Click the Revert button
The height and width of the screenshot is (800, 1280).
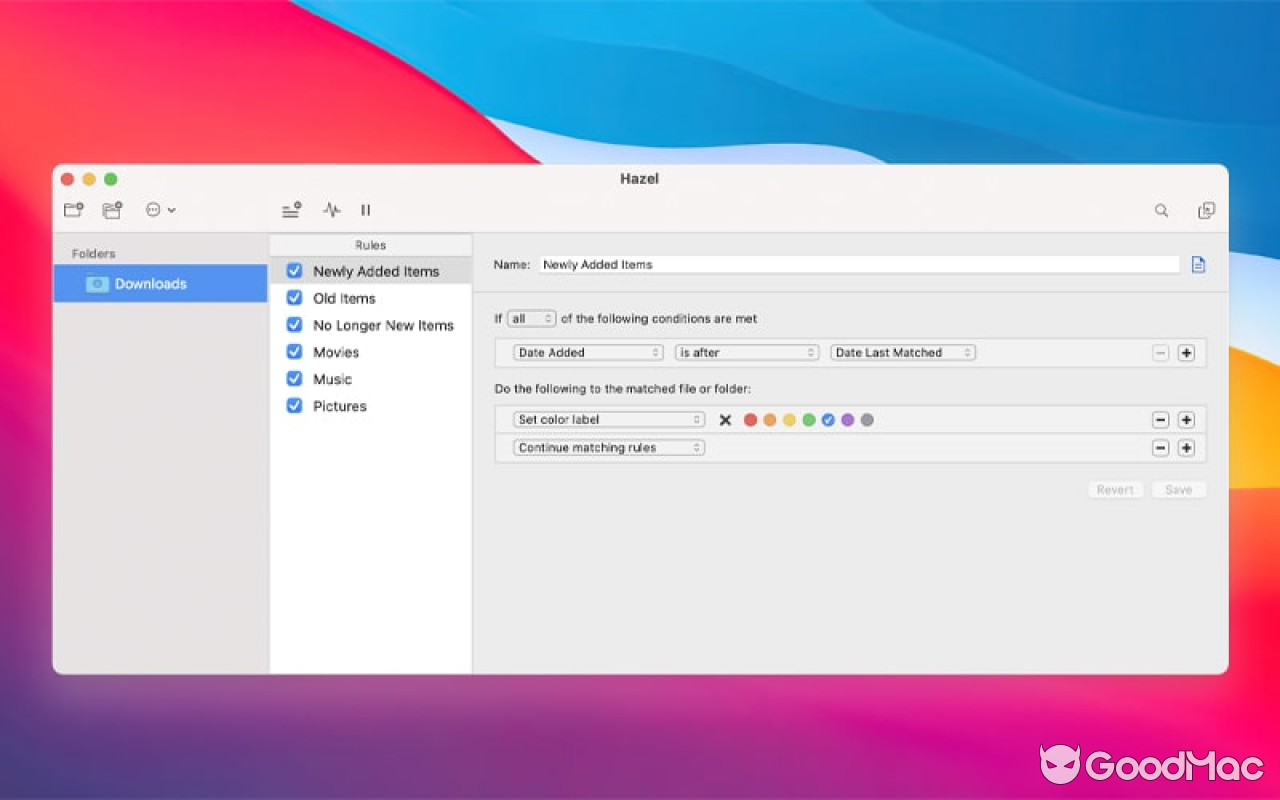(1115, 489)
